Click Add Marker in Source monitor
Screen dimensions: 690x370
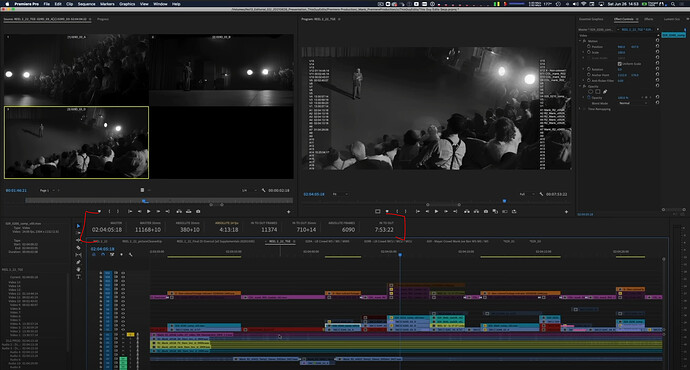coord(99,212)
